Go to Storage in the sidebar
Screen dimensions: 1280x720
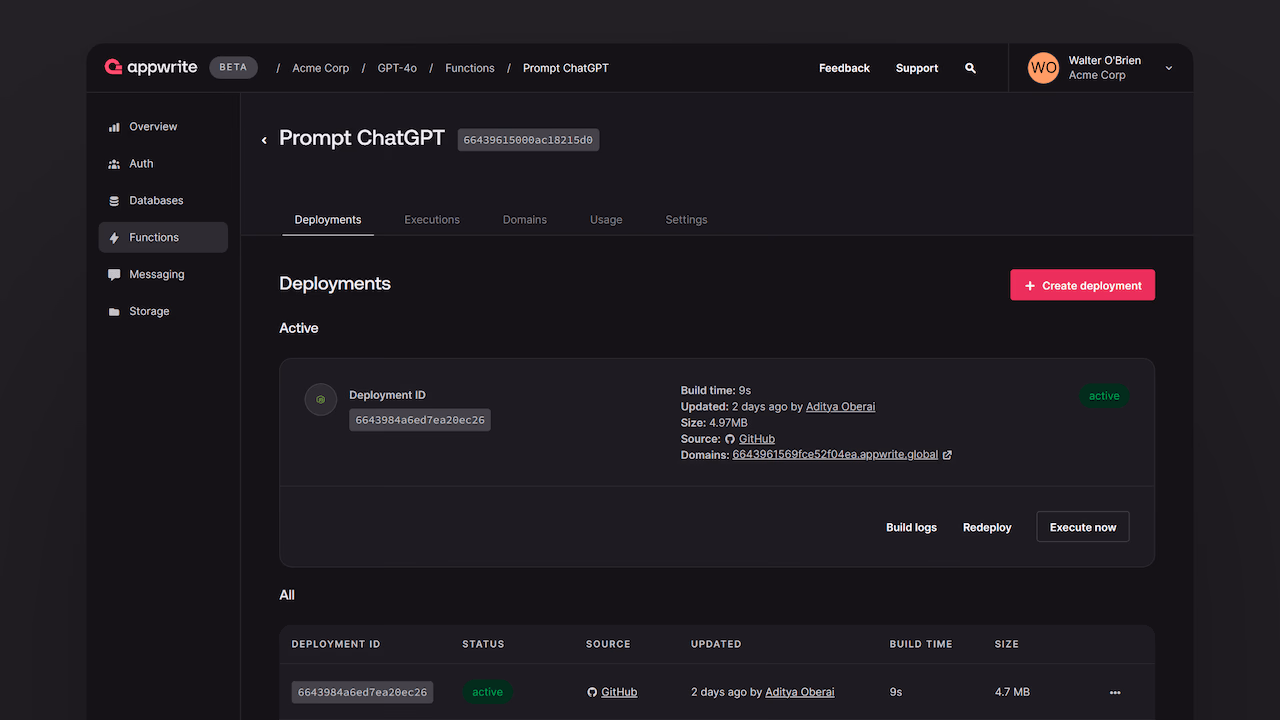pyautogui.click(x=163, y=312)
